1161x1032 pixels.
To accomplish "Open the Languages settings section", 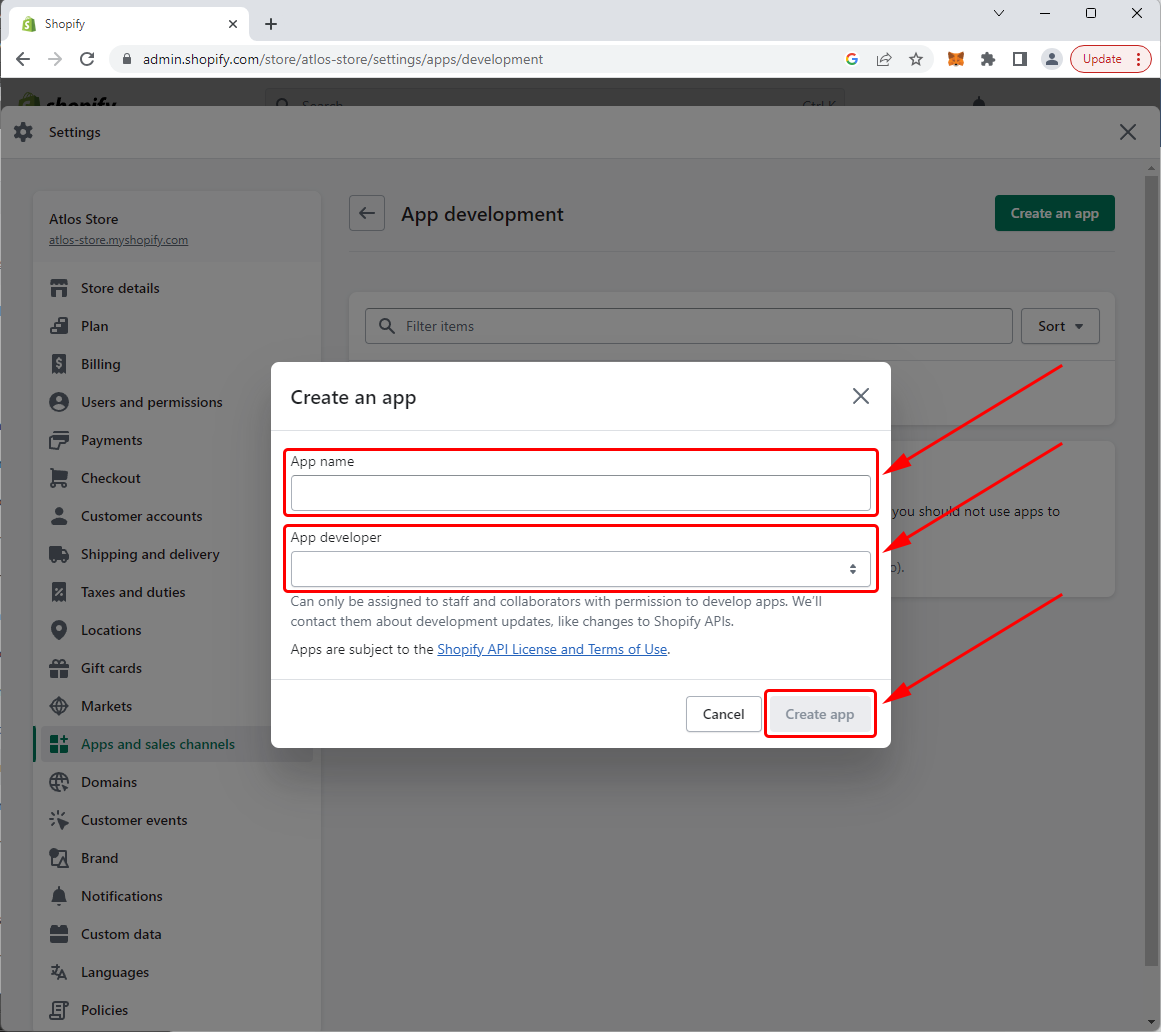I will [115, 972].
